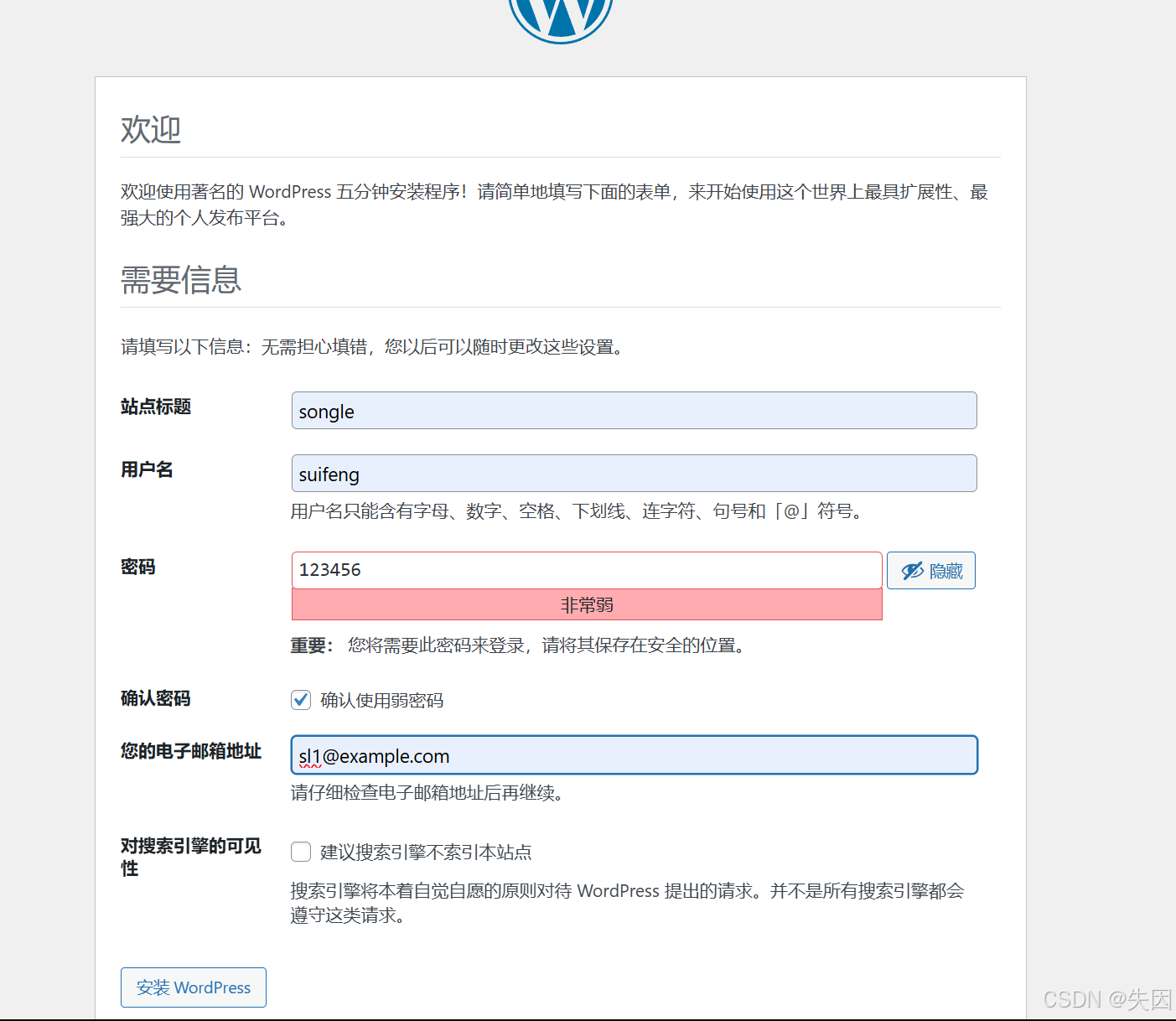Click the username field containing suifeng
The height and width of the screenshot is (1021, 1176).
point(634,474)
